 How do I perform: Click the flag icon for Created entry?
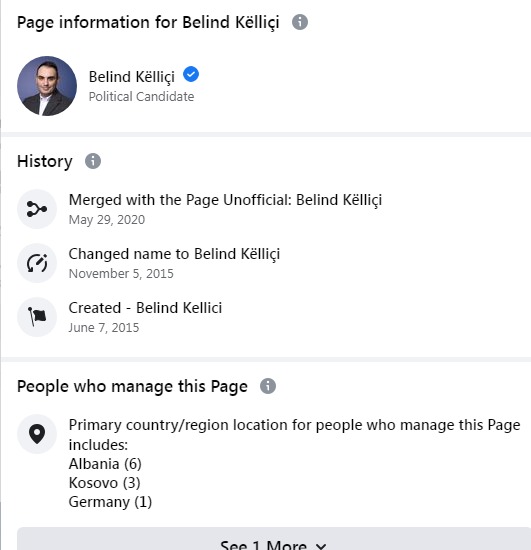click(x=37, y=317)
